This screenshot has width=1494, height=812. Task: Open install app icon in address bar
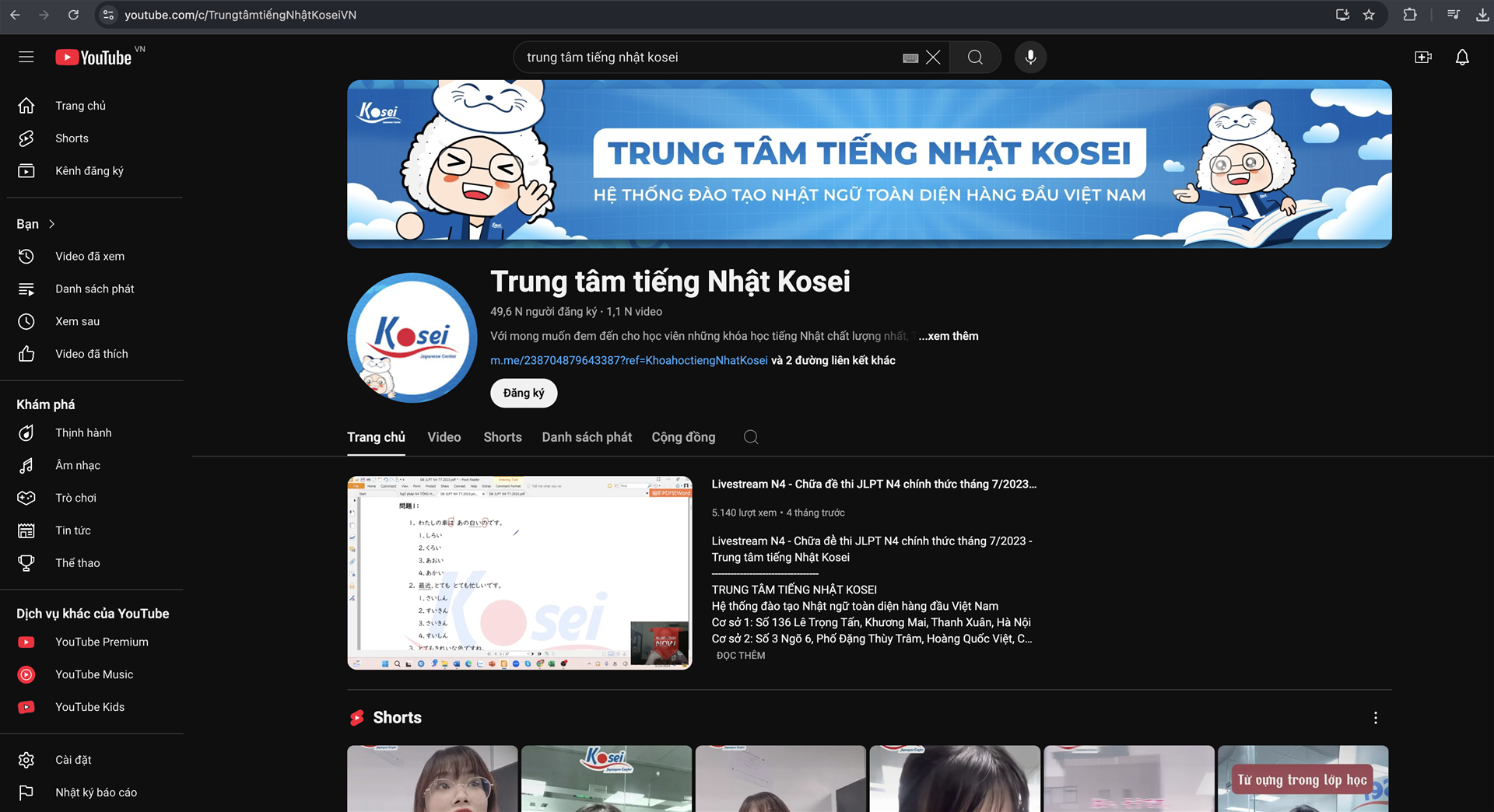(1342, 15)
